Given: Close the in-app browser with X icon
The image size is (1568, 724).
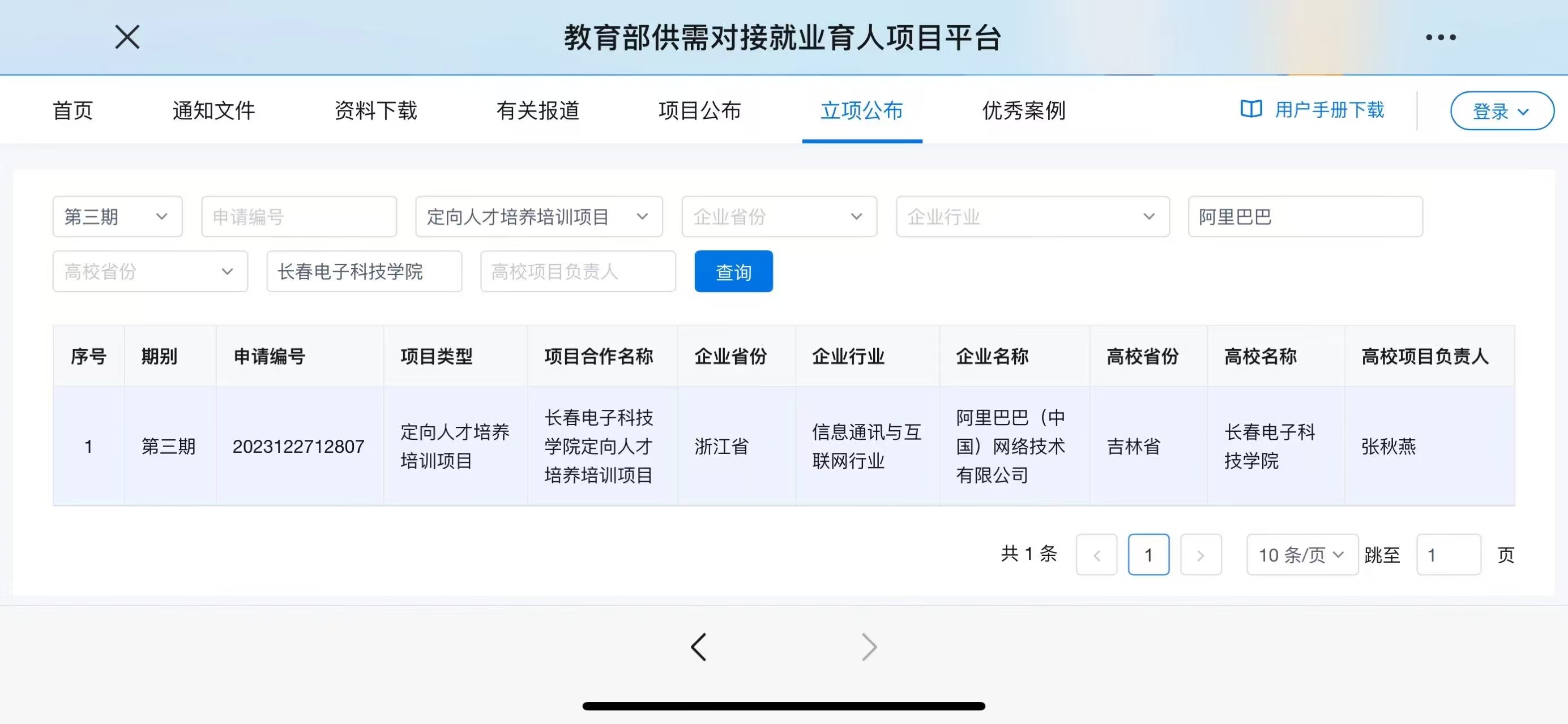Looking at the screenshot, I should click(127, 37).
